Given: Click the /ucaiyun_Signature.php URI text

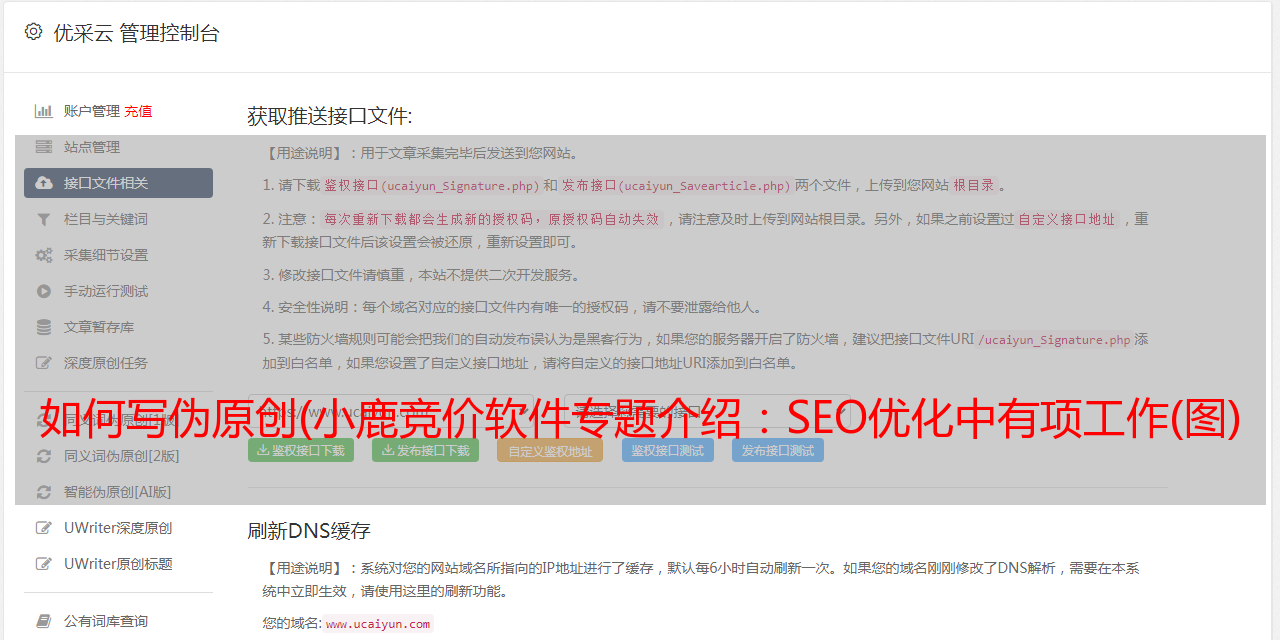Looking at the screenshot, I should tap(1054, 340).
